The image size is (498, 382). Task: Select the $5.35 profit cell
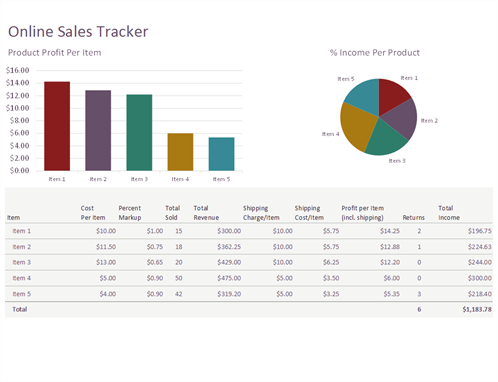[391, 294]
